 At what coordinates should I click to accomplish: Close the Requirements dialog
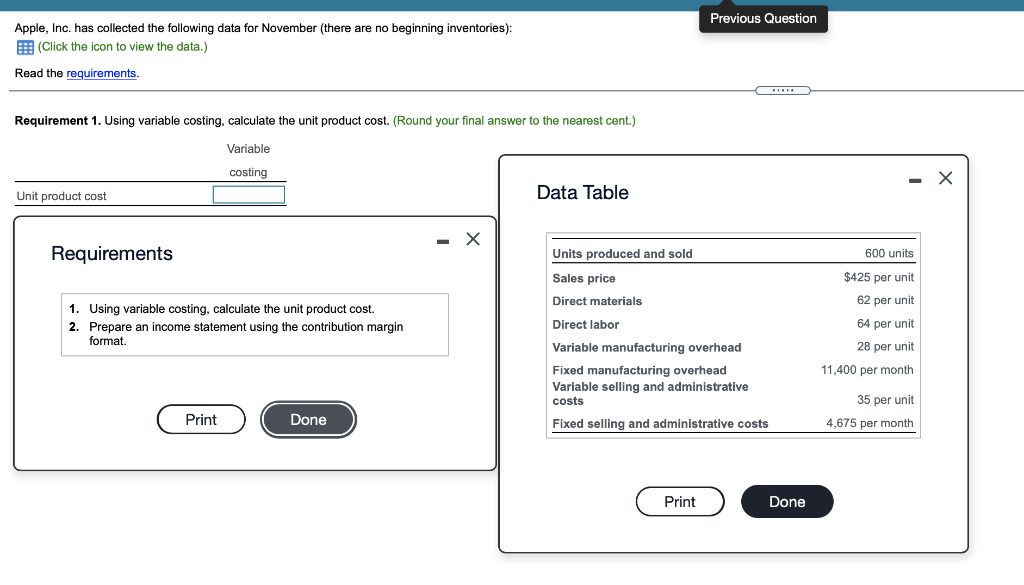[473, 239]
